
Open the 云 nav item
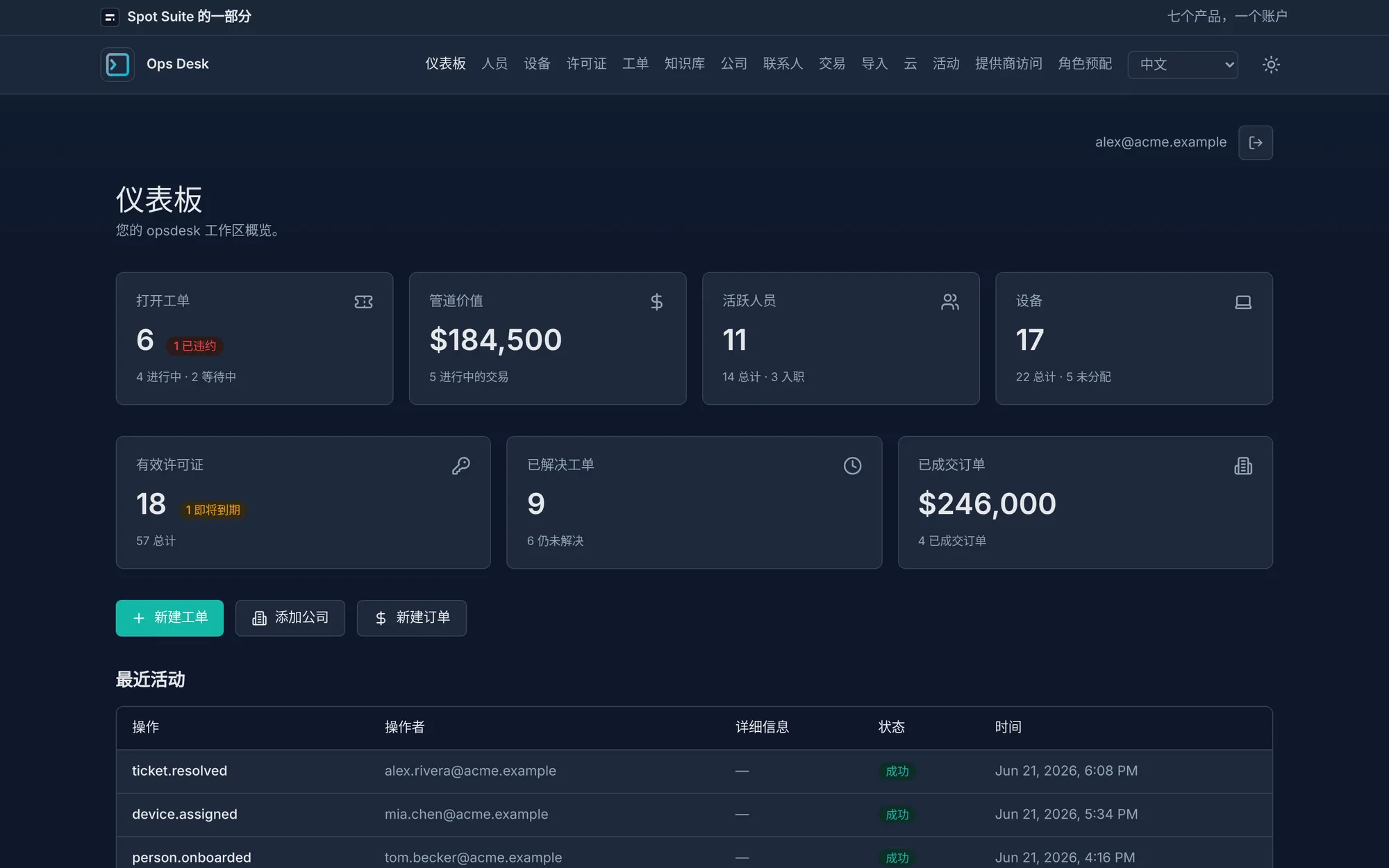pyautogui.click(x=910, y=64)
